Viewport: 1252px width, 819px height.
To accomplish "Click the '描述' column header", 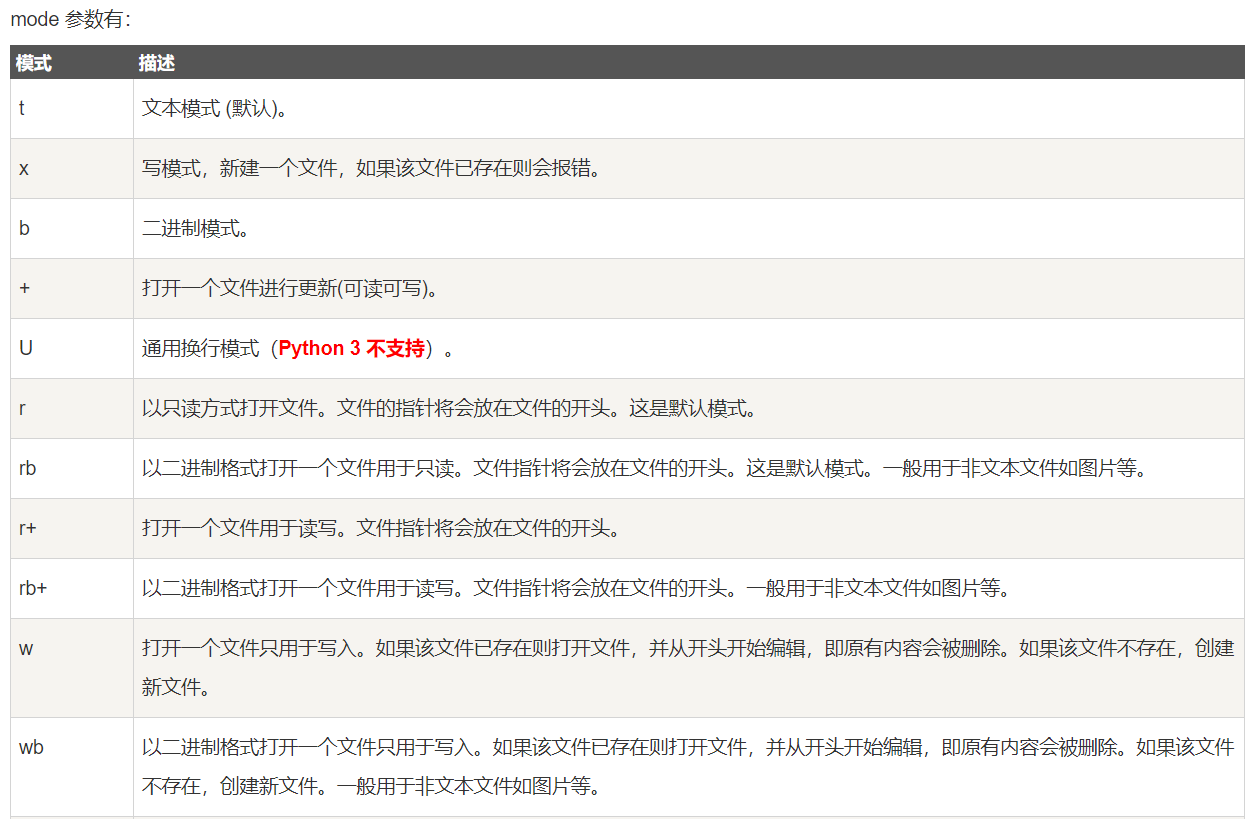I will tap(157, 63).
